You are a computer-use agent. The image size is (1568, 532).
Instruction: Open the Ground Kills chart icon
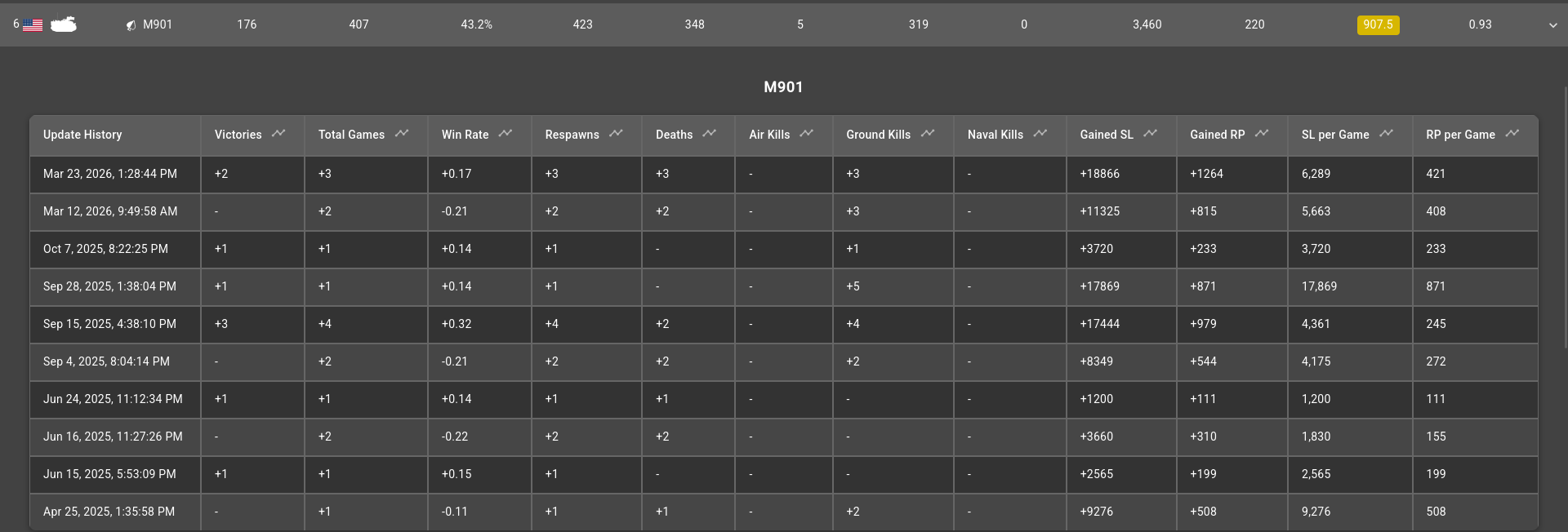click(x=928, y=133)
